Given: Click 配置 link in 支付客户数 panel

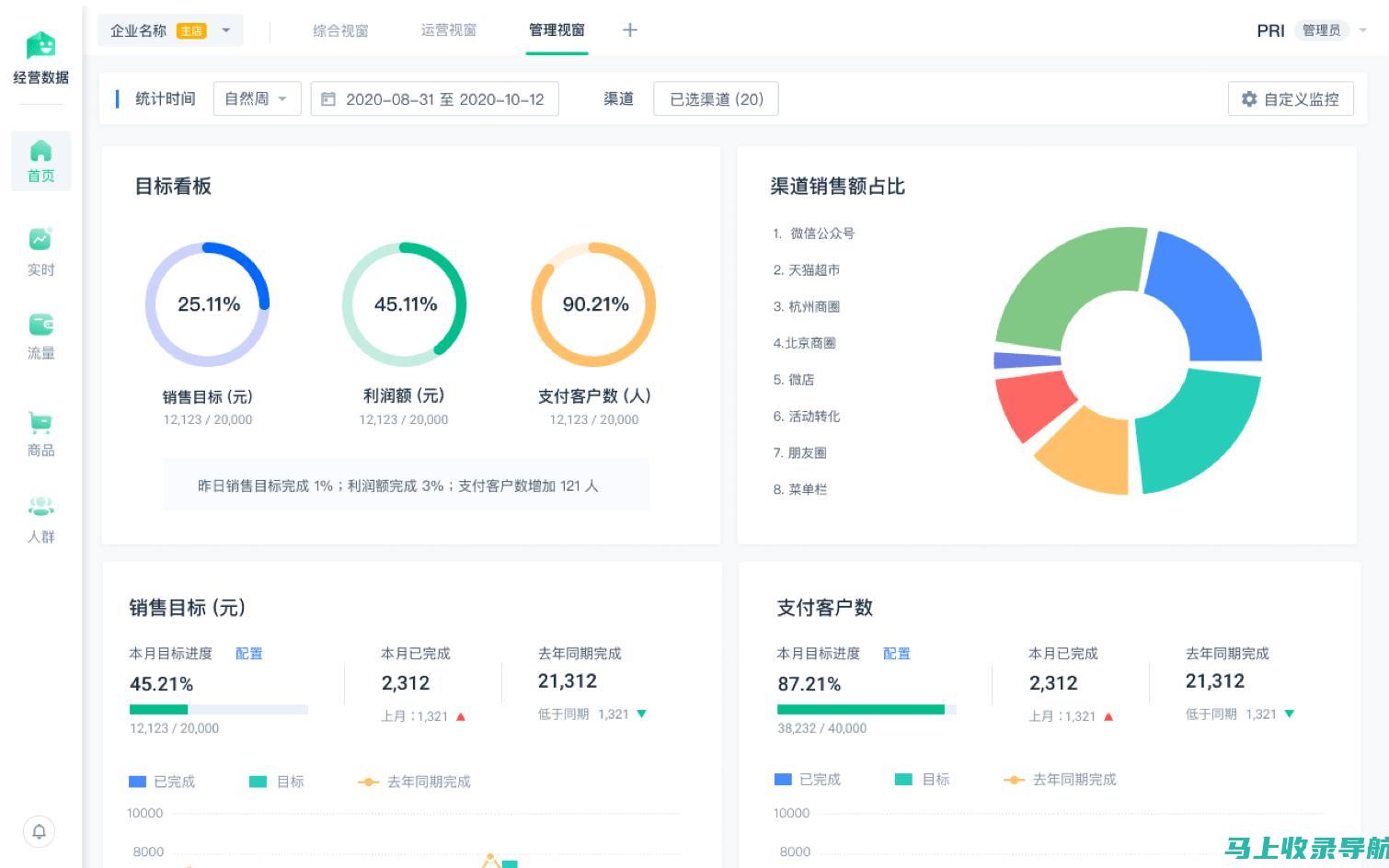Looking at the screenshot, I should click(897, 654).
